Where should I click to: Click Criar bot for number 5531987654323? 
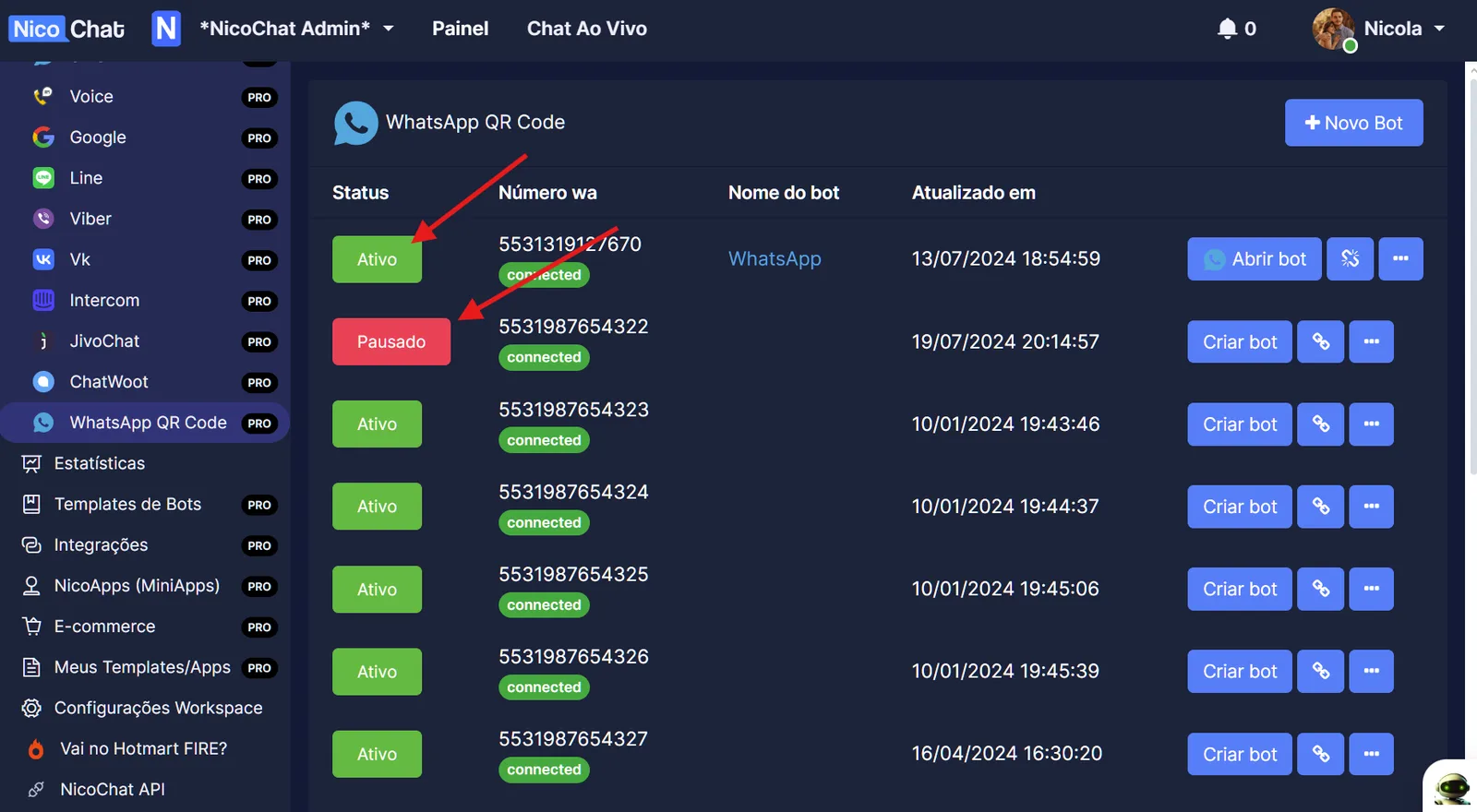click(1240, 424)
